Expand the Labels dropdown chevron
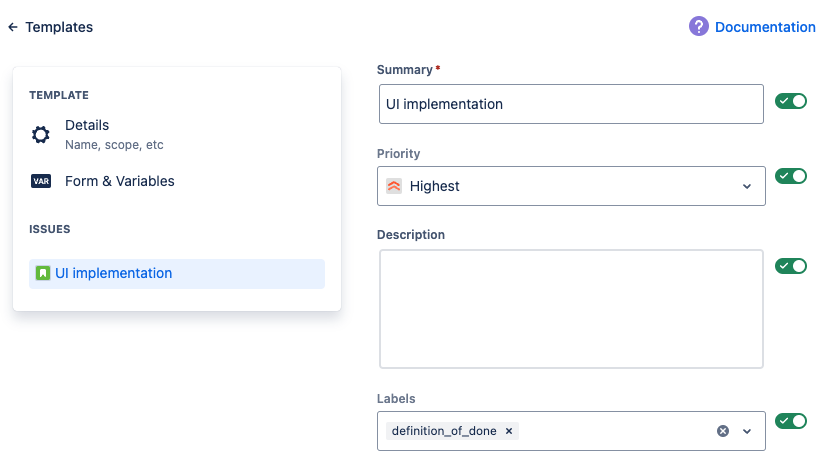The width and height of the screenshot is (824, 458). pos(746,431)
